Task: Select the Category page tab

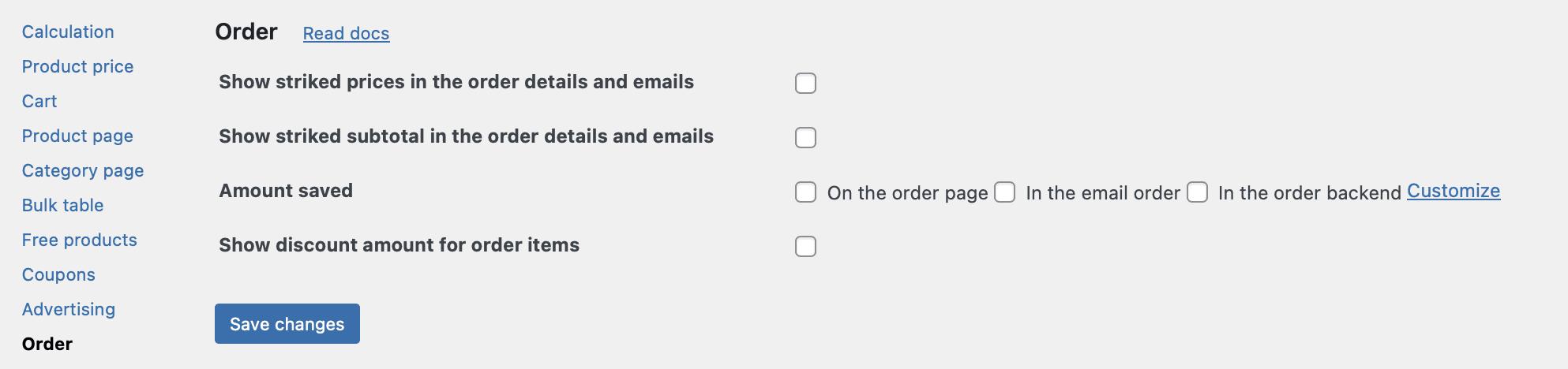Action: pos(83,170)
